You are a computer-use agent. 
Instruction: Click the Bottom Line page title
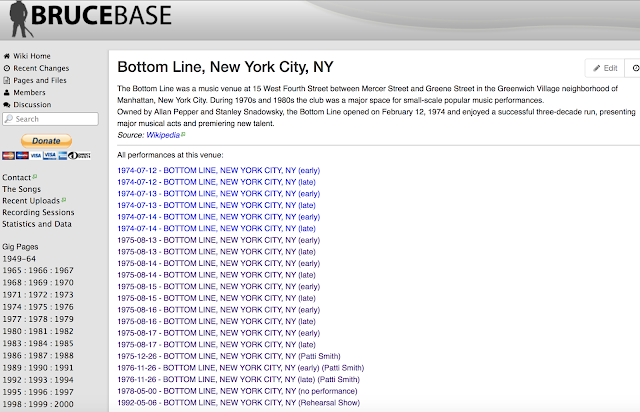point(225,67)
